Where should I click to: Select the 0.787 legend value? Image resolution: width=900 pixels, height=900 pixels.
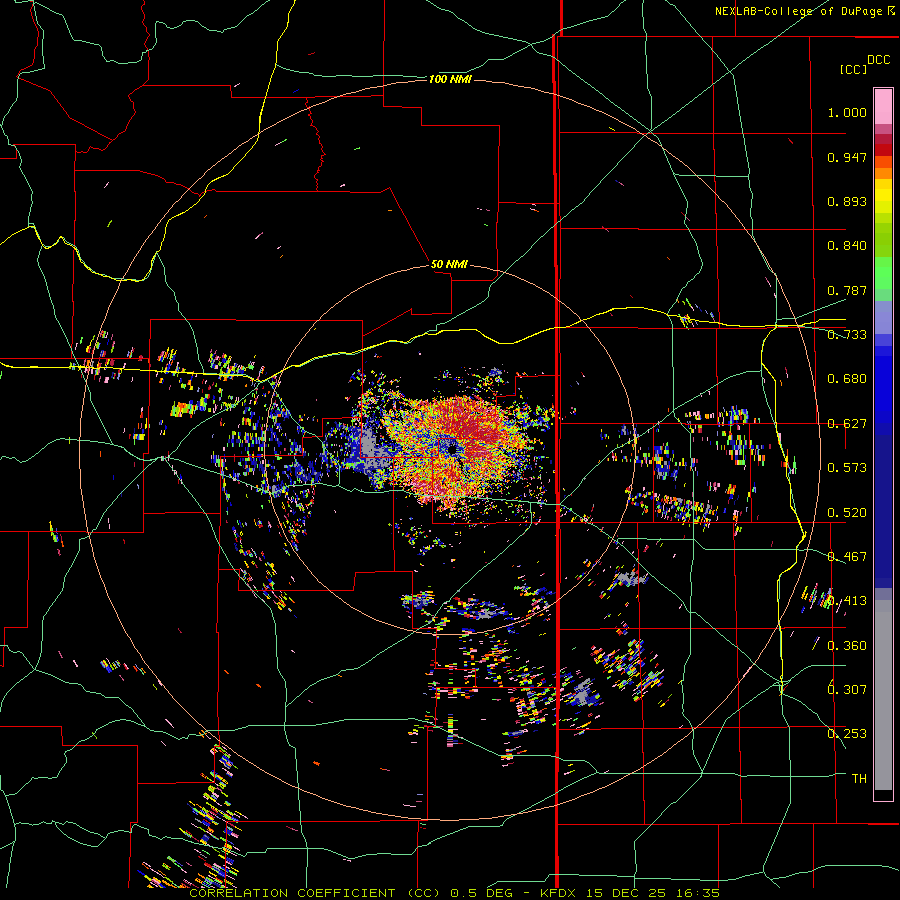pos(847,290)
